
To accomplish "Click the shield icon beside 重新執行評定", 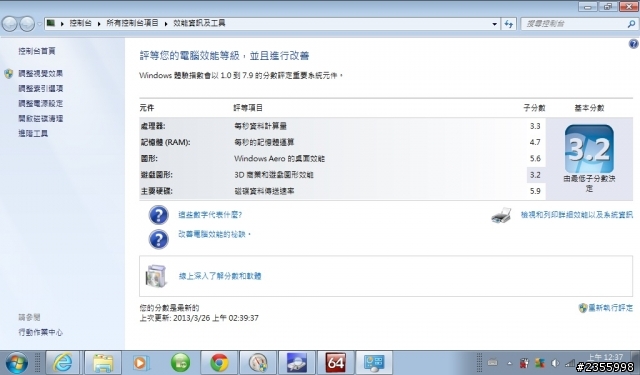I will pos(583,308).
